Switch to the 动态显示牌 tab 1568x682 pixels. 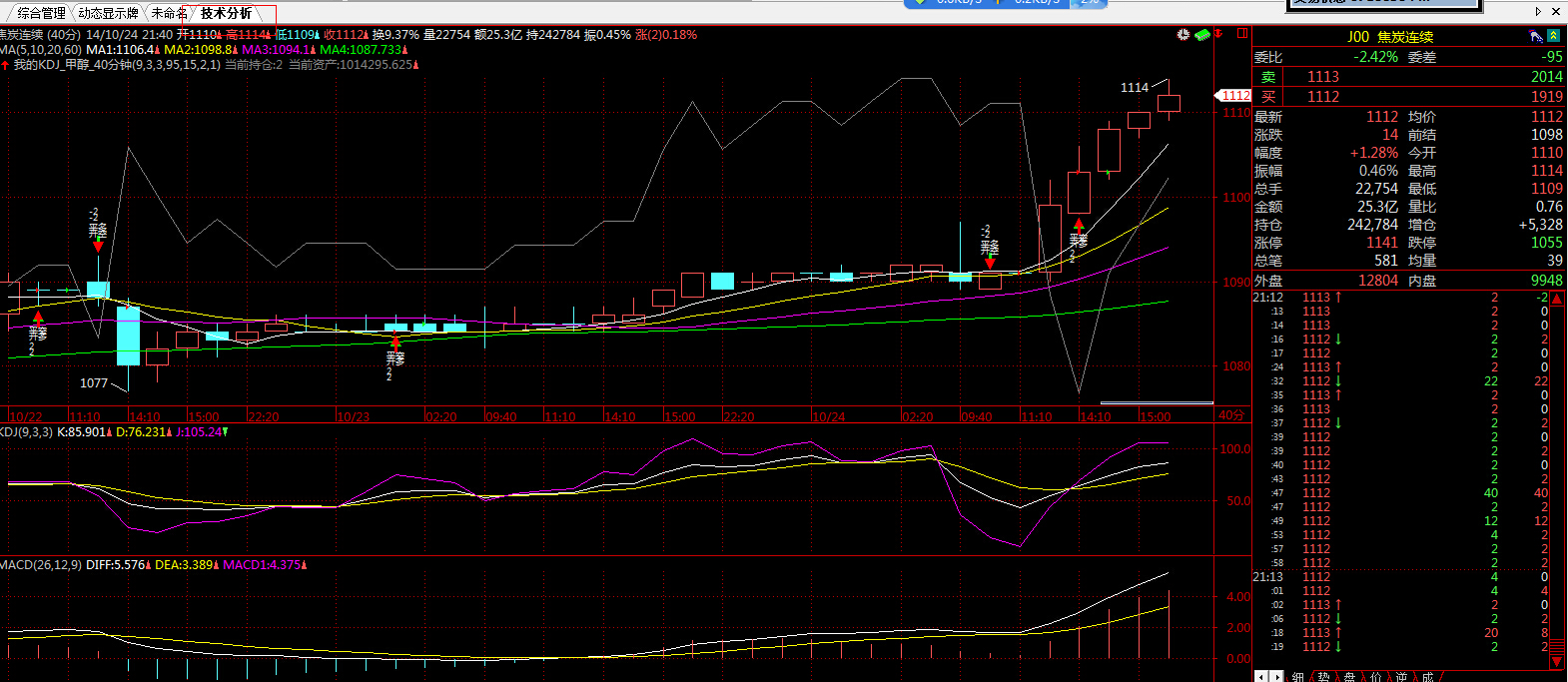click(108, 13)
